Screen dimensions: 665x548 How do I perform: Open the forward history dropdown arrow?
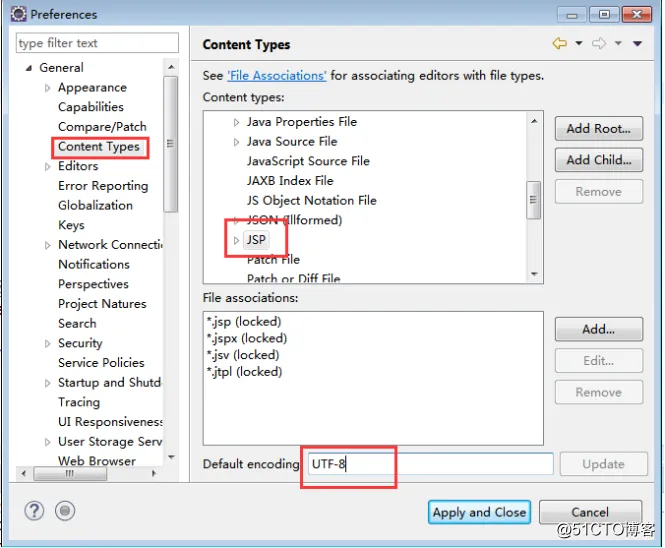click(x=618, y=43)
